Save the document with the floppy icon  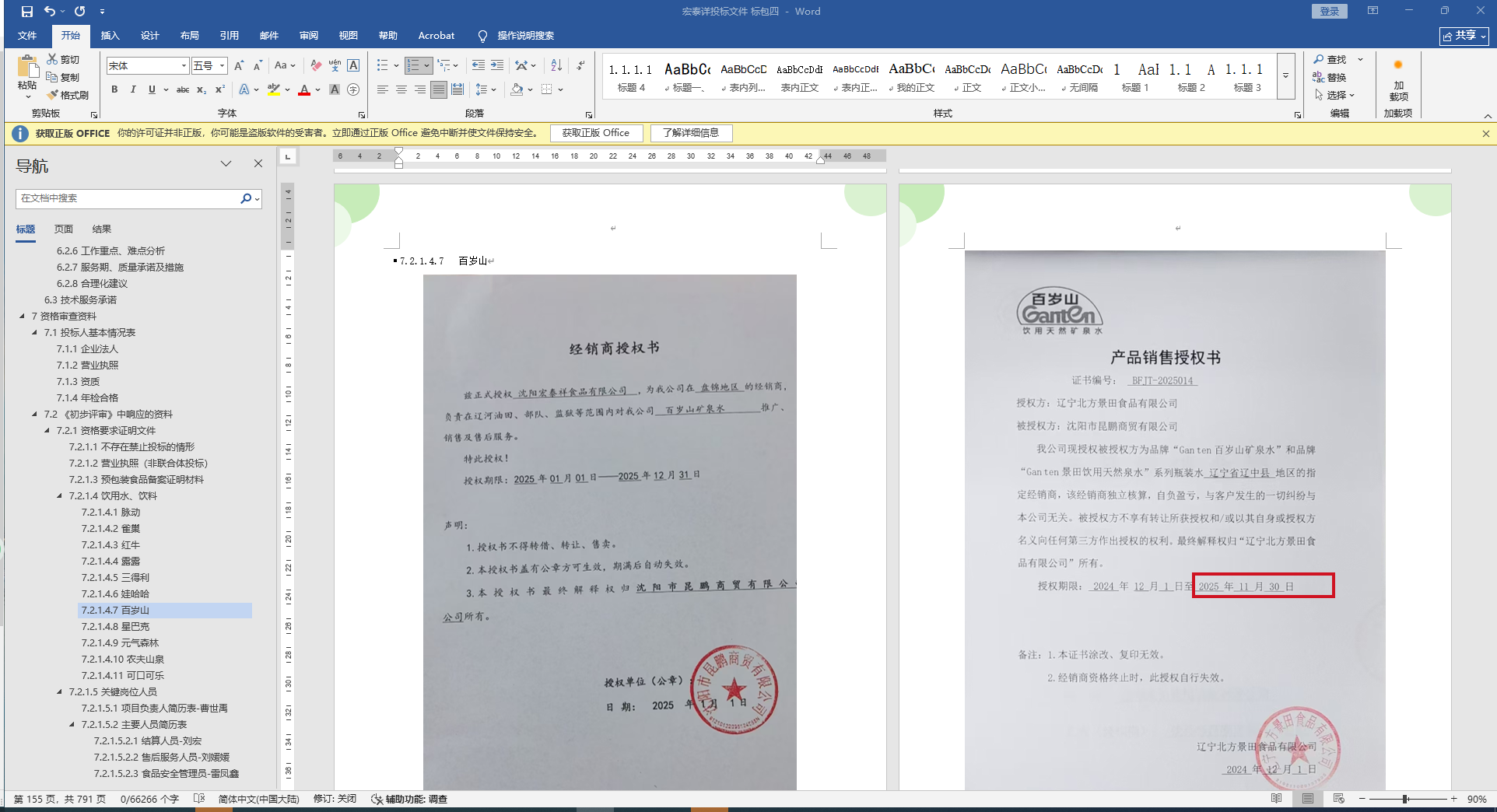pyautogui.click(x=27, y=12)
